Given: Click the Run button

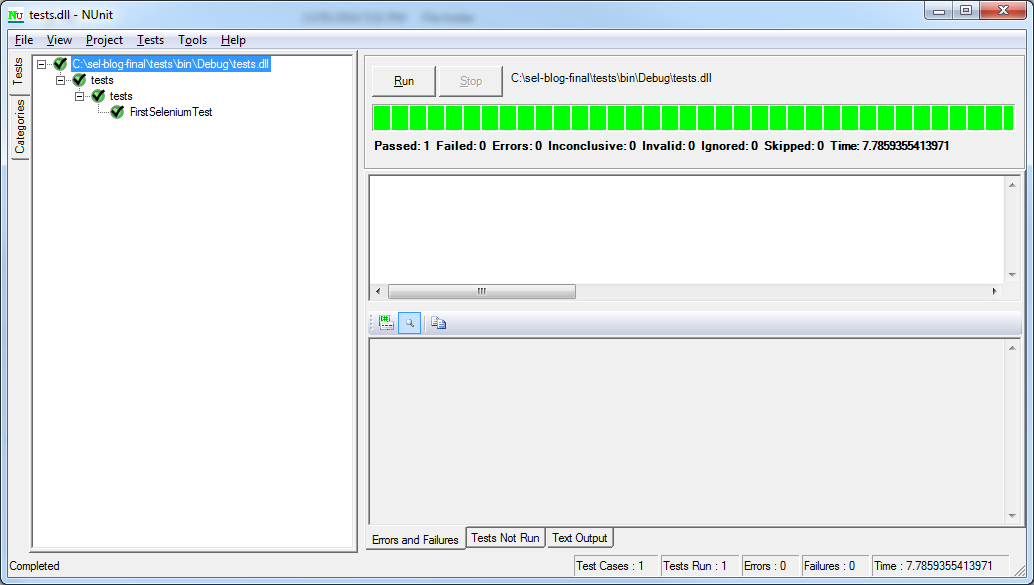Looking at the screenshot, I should [x=404, y=81].
